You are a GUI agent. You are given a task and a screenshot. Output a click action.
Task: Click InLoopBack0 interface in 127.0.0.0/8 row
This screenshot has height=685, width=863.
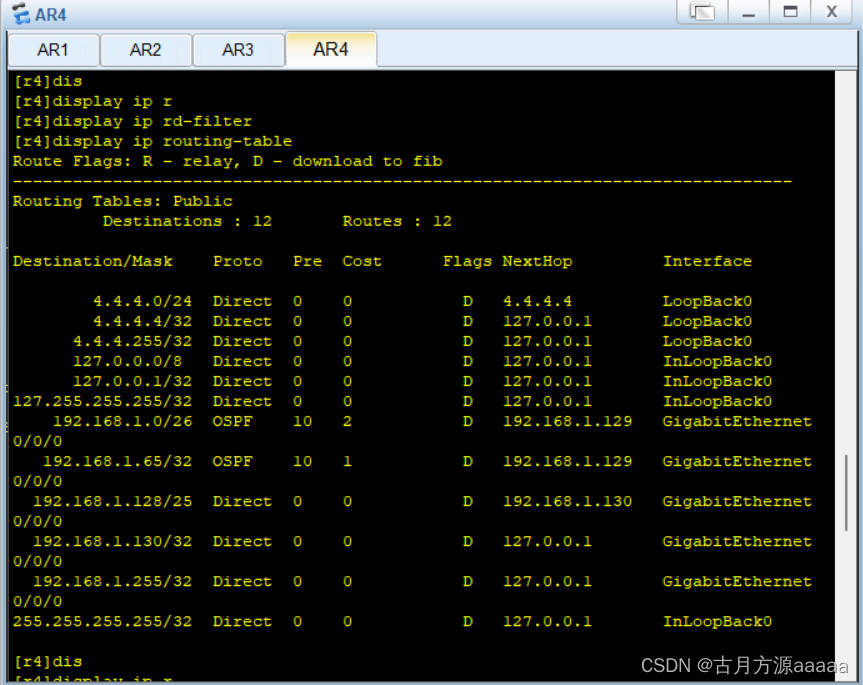(x=717, y=361)
